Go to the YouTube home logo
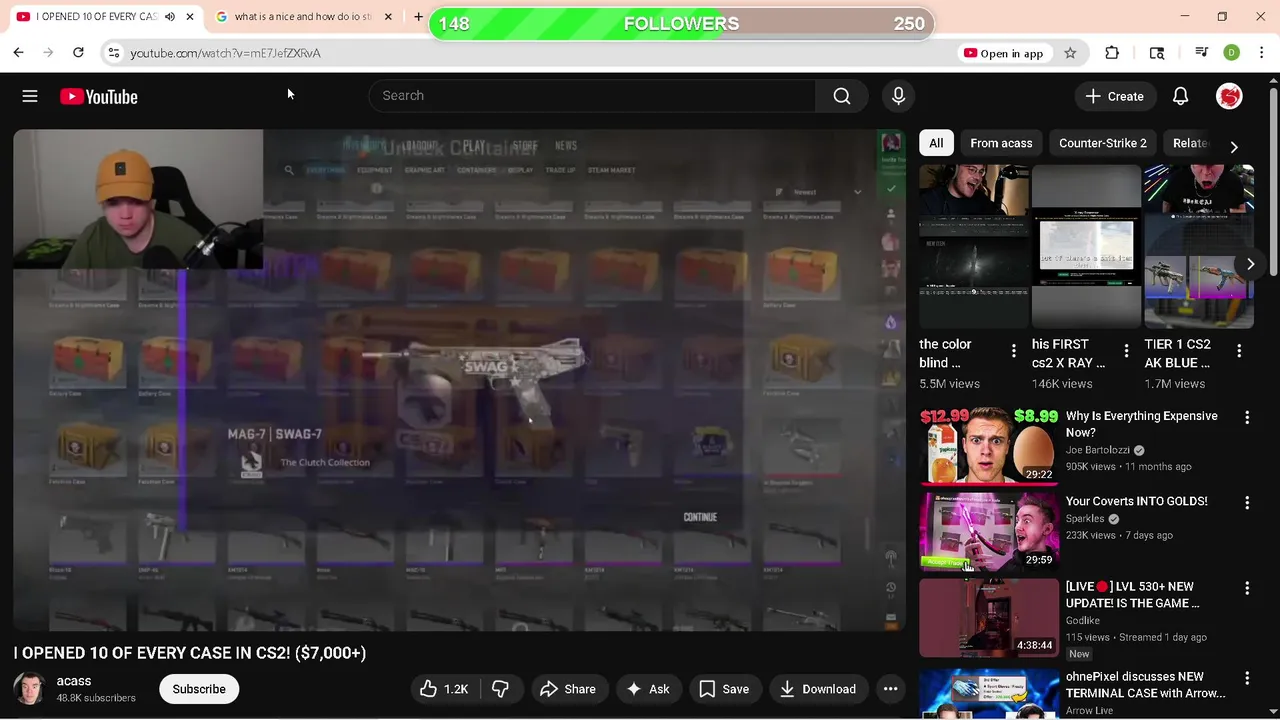 click(98, 96)
